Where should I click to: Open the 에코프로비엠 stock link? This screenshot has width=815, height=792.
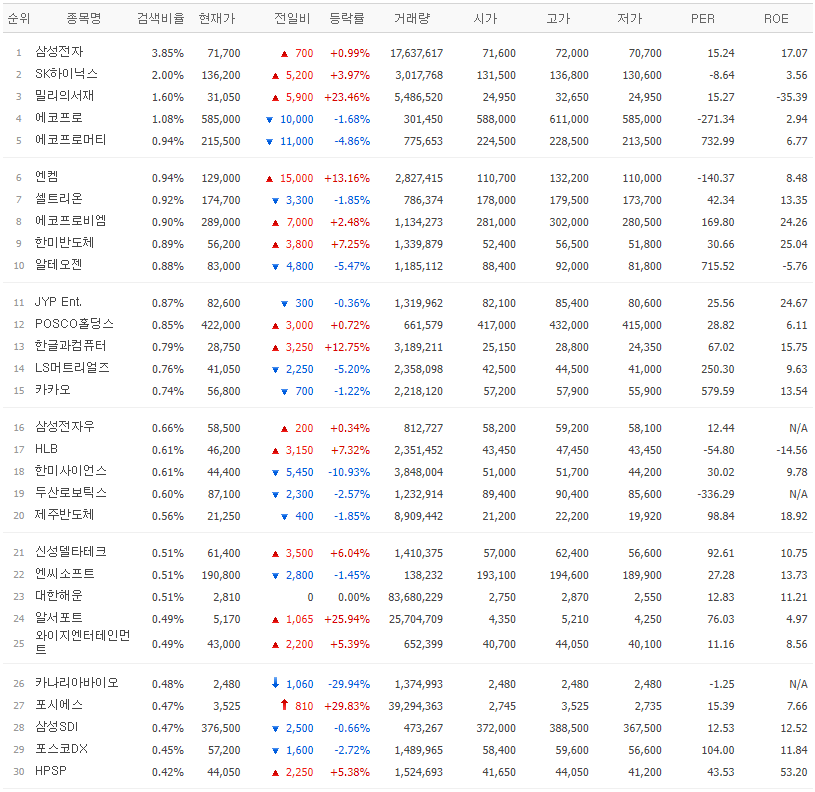[x=71, y=221]
